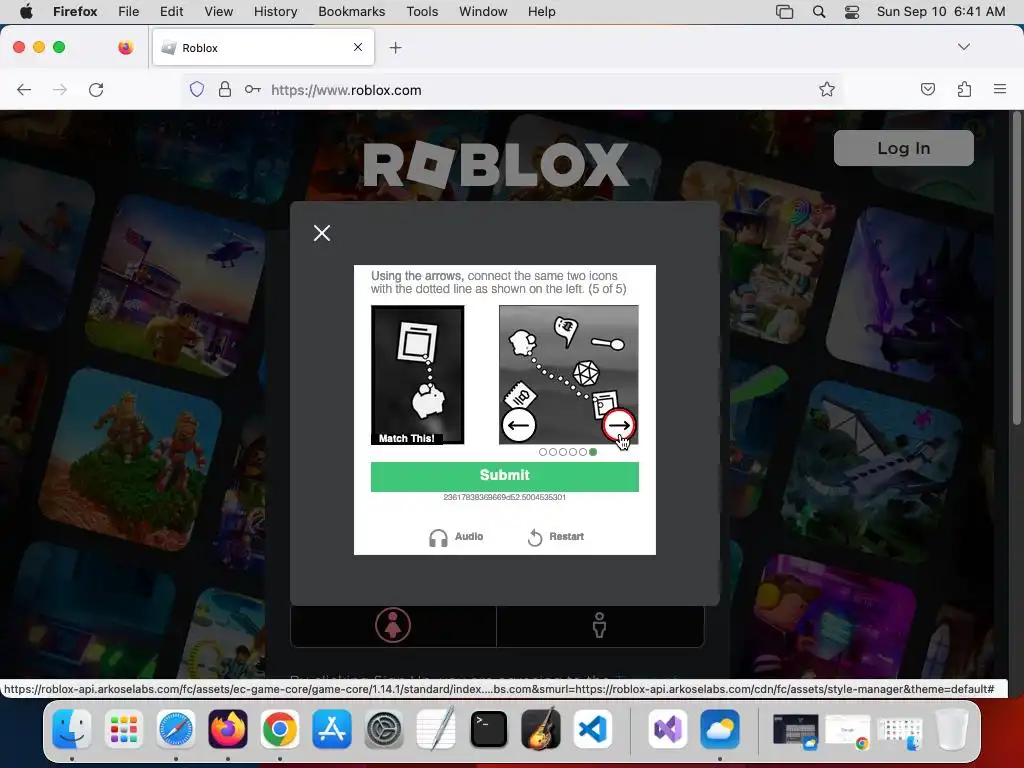Close the Roblox tab

(358, 47)
